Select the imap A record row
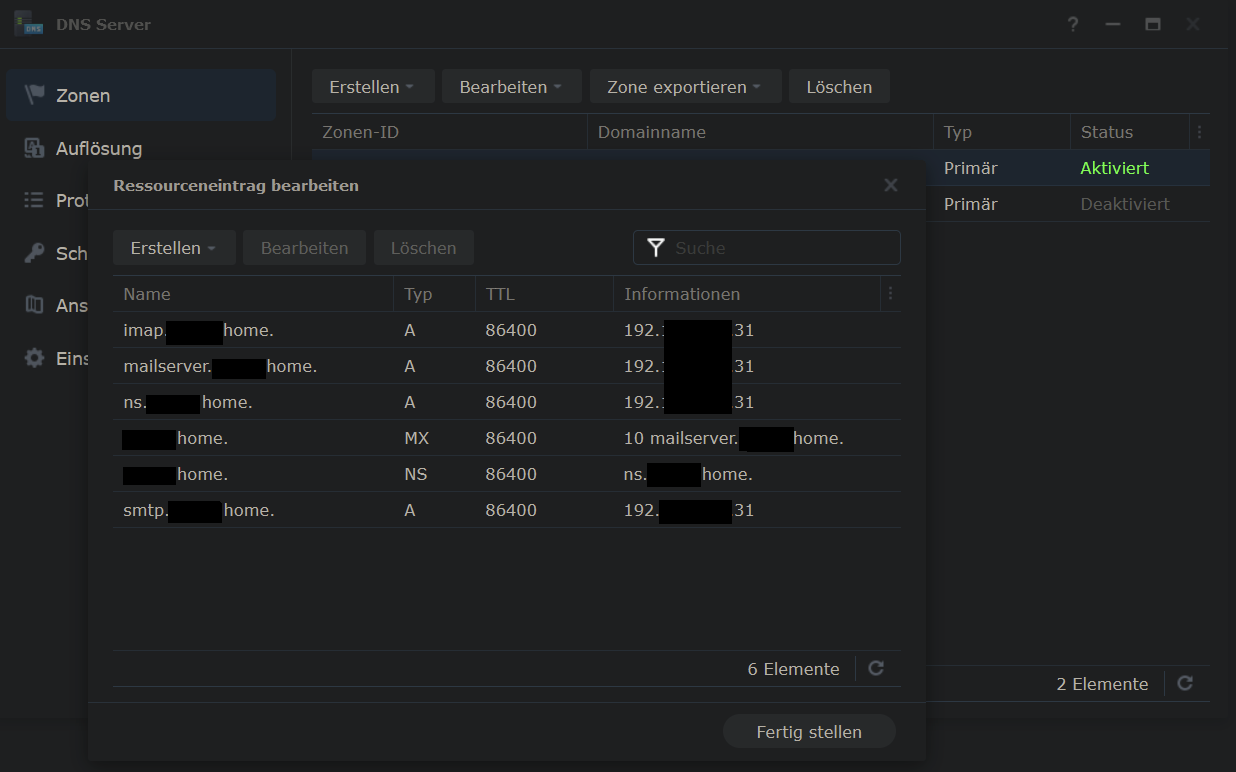 pos(507,330)
